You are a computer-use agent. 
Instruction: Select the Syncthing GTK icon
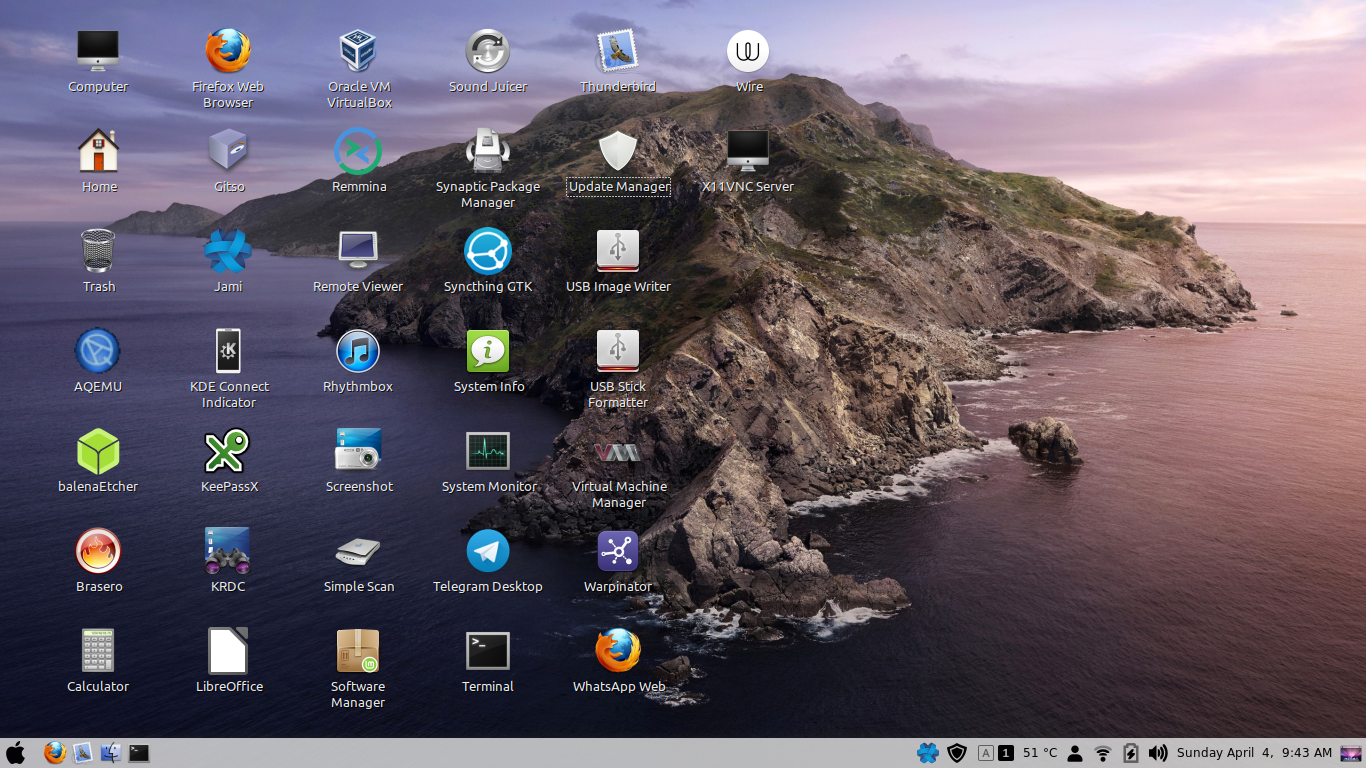click(x=488, y=252)
